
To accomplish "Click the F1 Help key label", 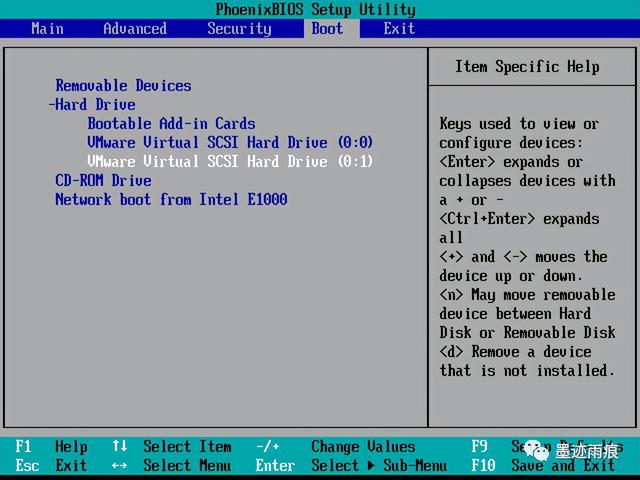I will pyautogui.click(x=51, y=447).
